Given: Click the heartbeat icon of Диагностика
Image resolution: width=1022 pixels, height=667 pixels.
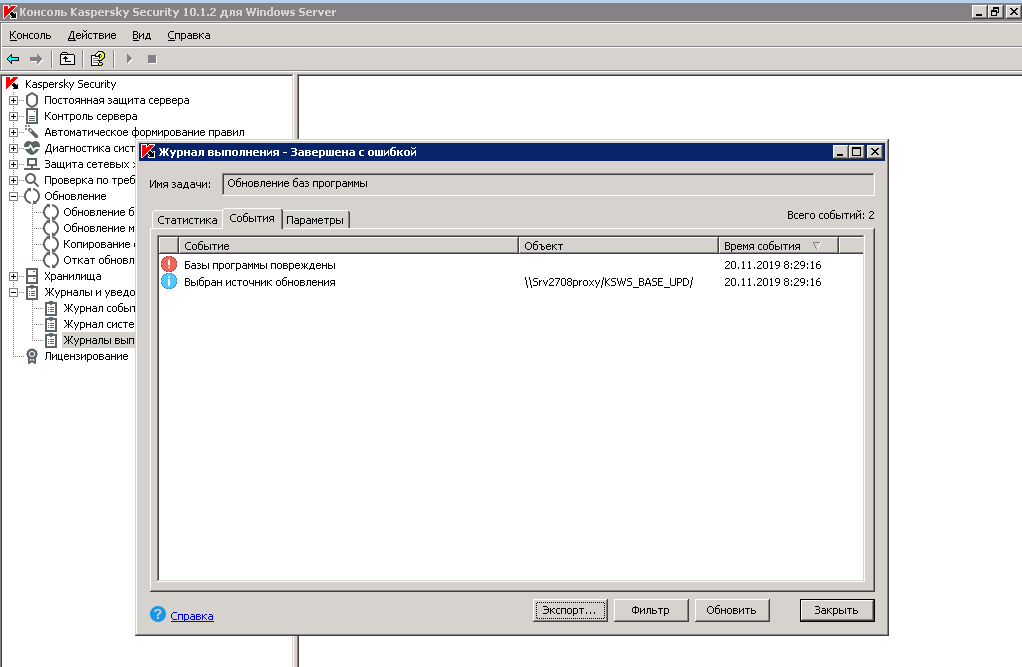Looking at the screenshot, I should (x=32, y=148).
